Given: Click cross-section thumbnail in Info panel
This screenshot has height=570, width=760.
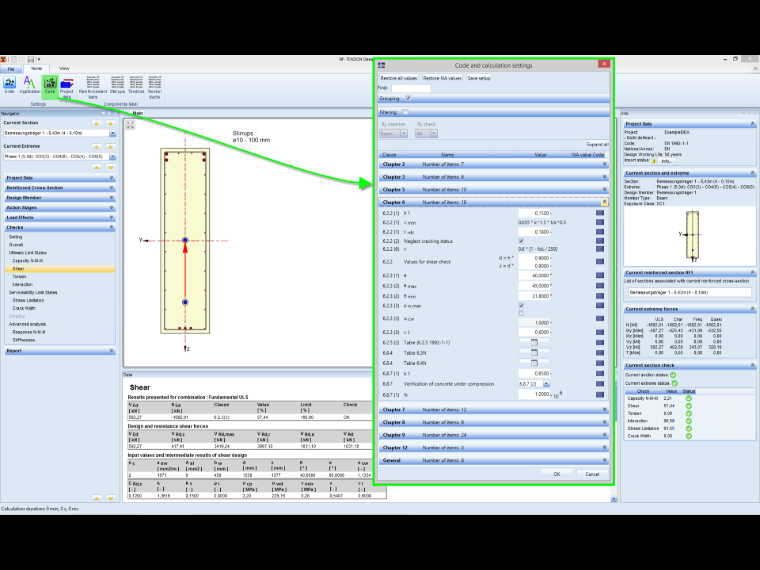Looking at the screenshot, I should [x=692, y=235].
